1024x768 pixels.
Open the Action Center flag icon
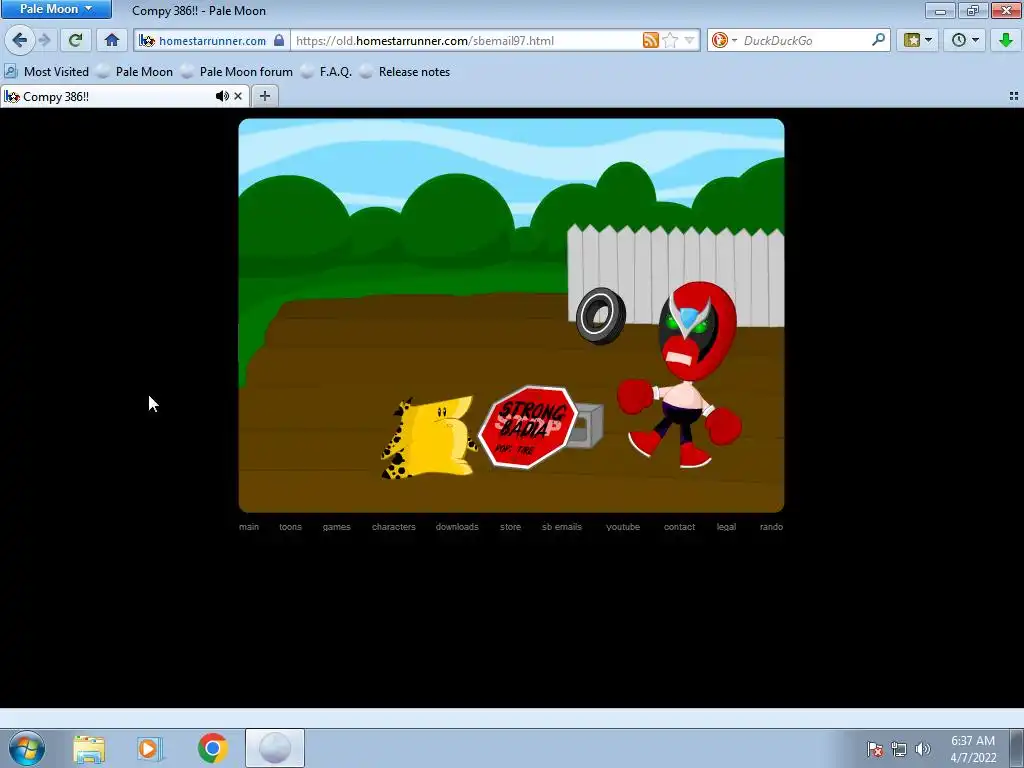point(874,749)
